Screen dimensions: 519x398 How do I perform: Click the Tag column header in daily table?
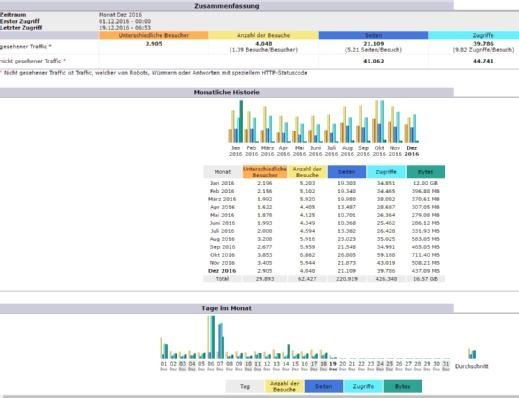pyautogui.click(x=245, y=386)
